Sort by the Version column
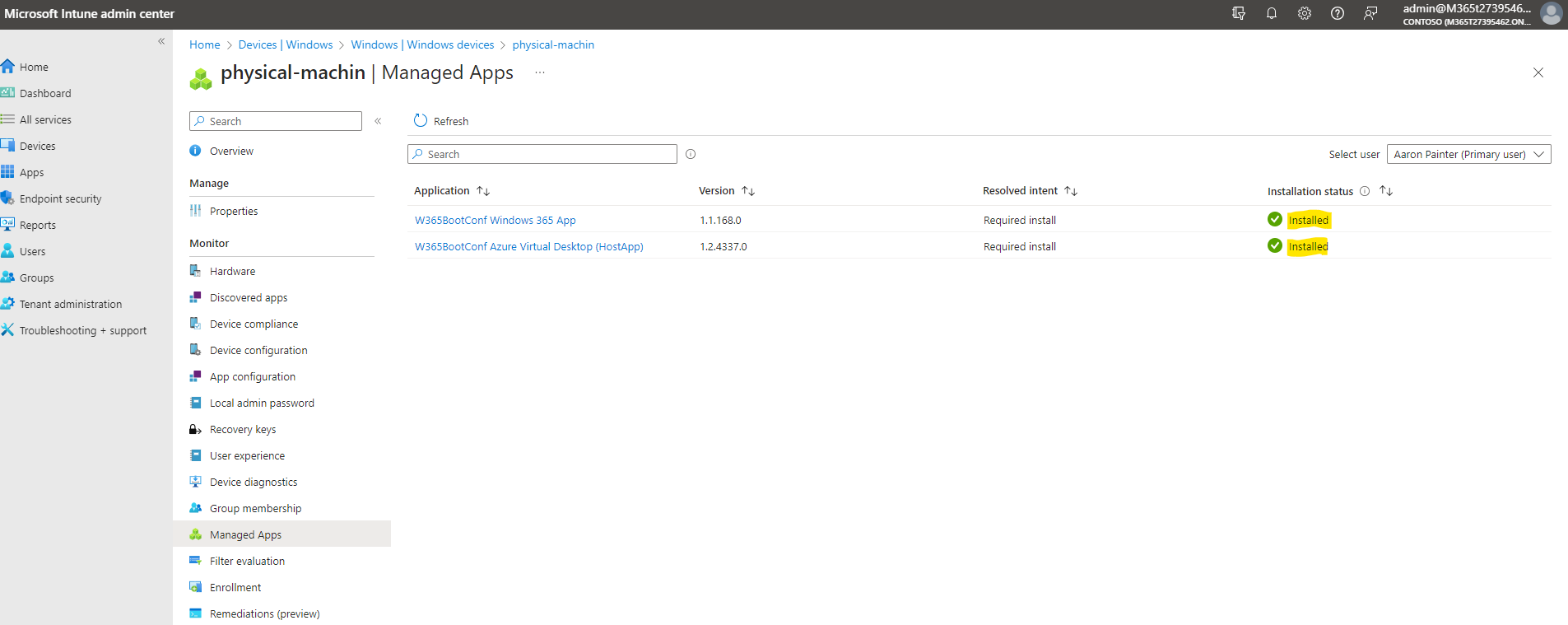The height and width of the screenshot is (625, 1568). click(727, 190)
